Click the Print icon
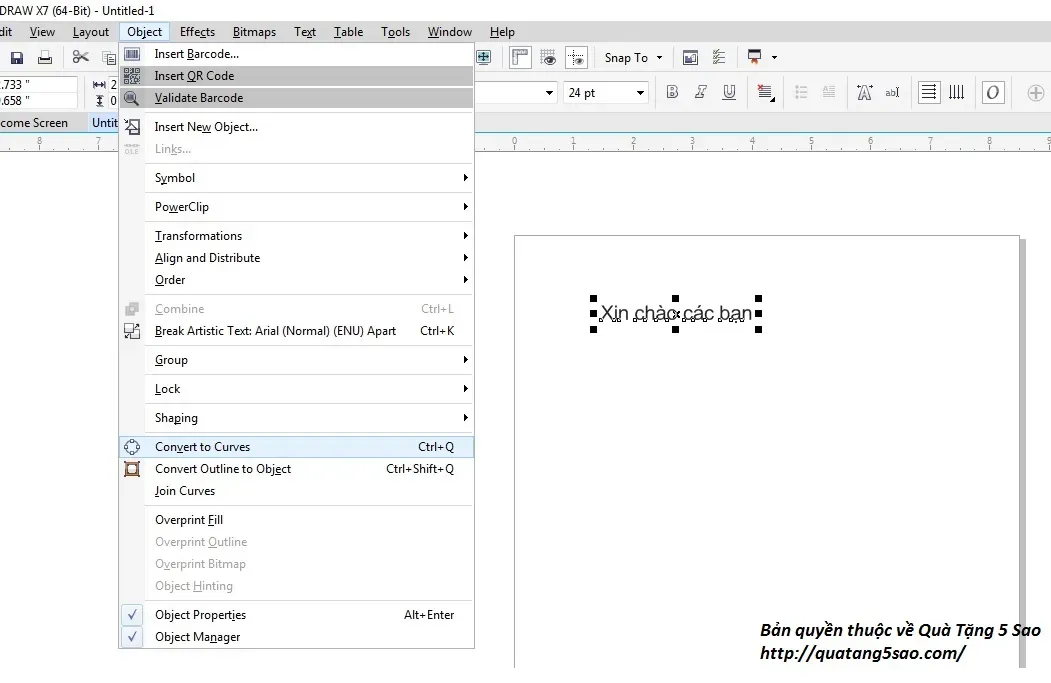The width and height of the screenshot is (1051, 683). [x=45, y=57]
